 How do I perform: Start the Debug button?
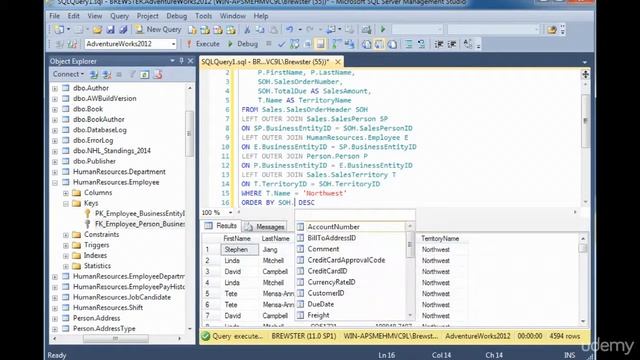[x=242, y=44]
